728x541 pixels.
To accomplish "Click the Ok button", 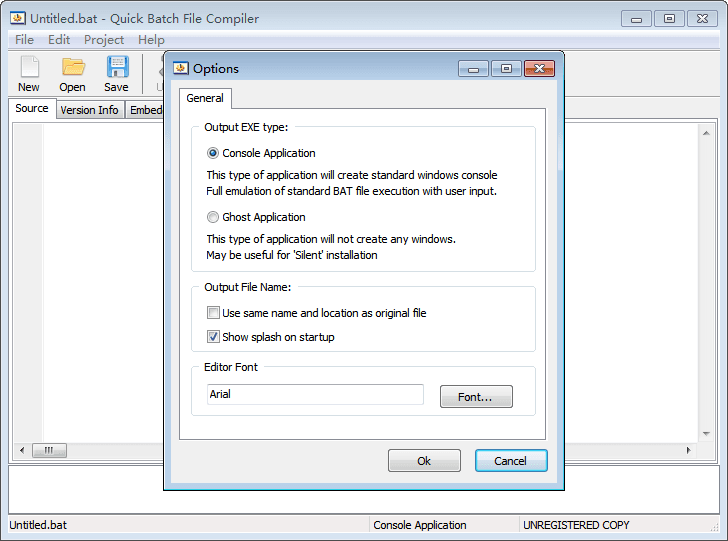I will click(424, 461).
